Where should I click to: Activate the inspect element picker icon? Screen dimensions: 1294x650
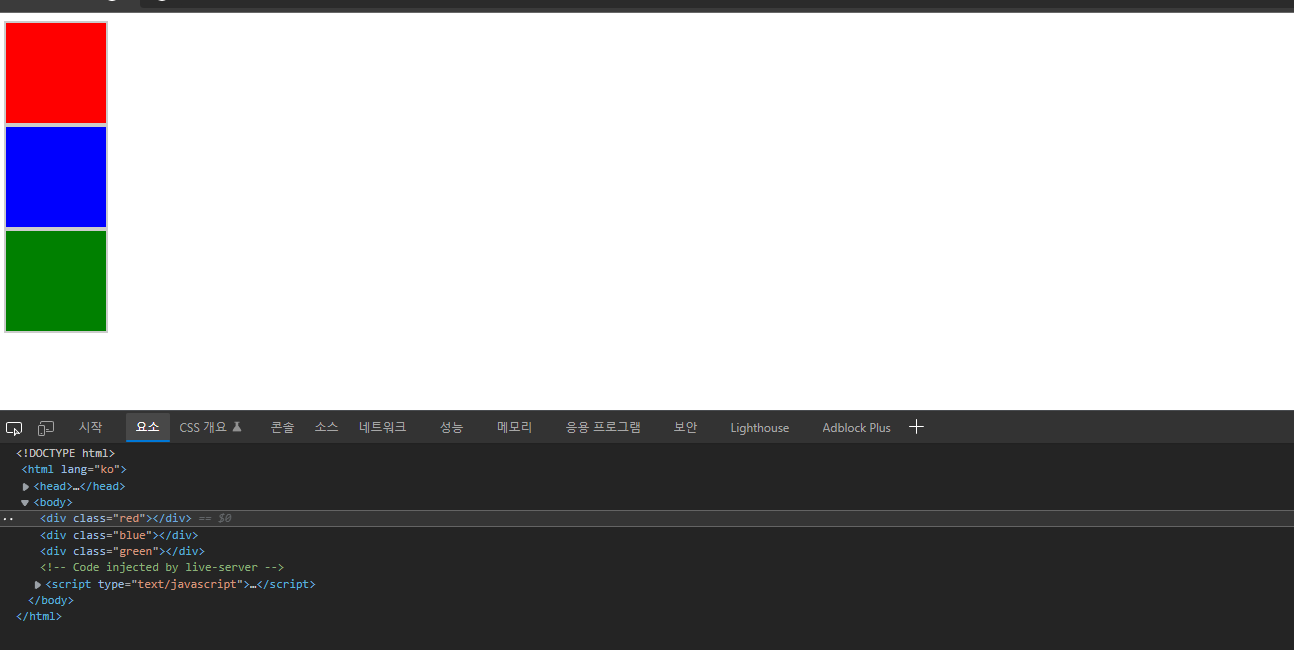(14, 428)
